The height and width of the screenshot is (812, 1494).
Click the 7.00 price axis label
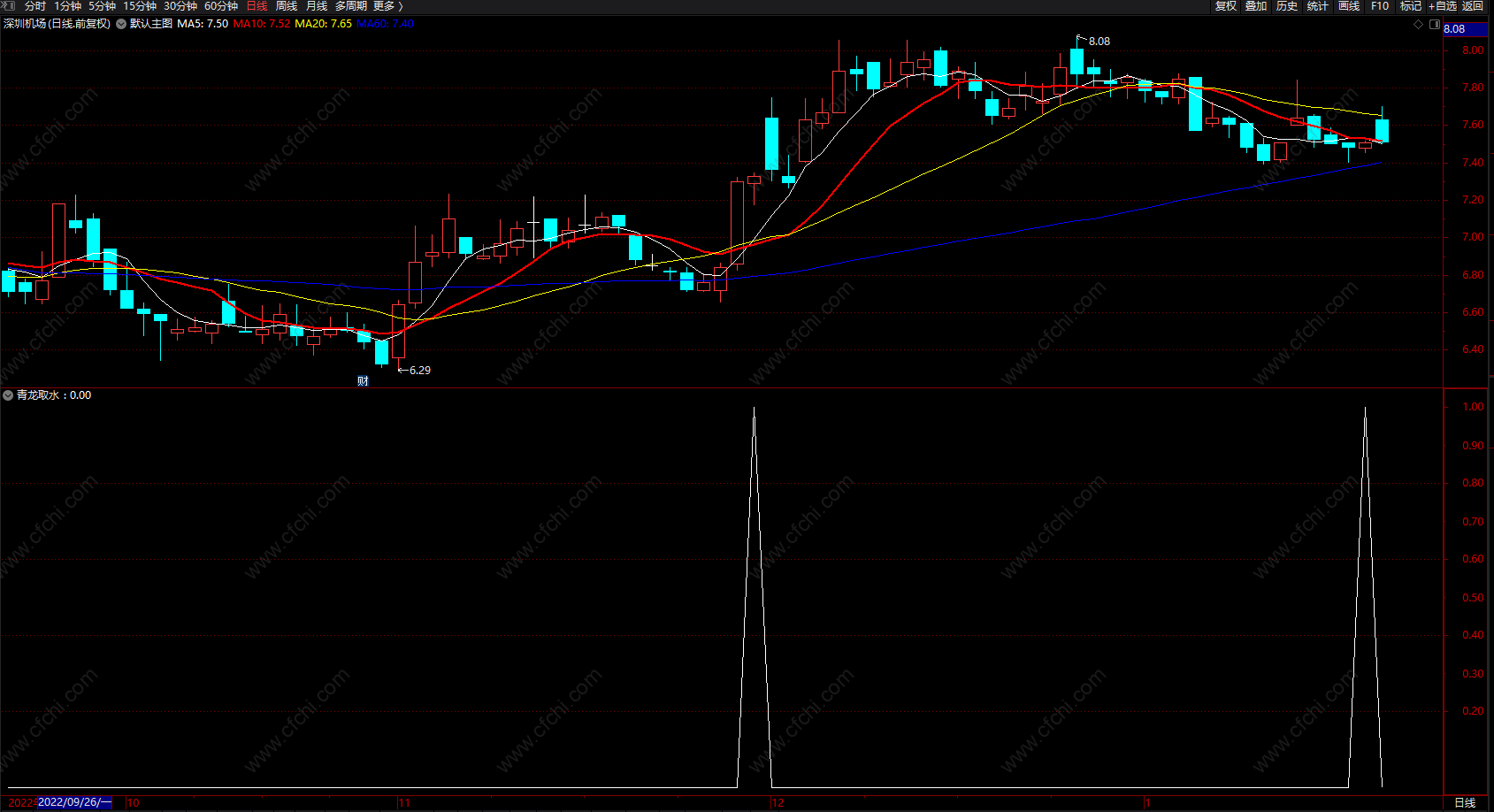click(x=1473, y=237)
